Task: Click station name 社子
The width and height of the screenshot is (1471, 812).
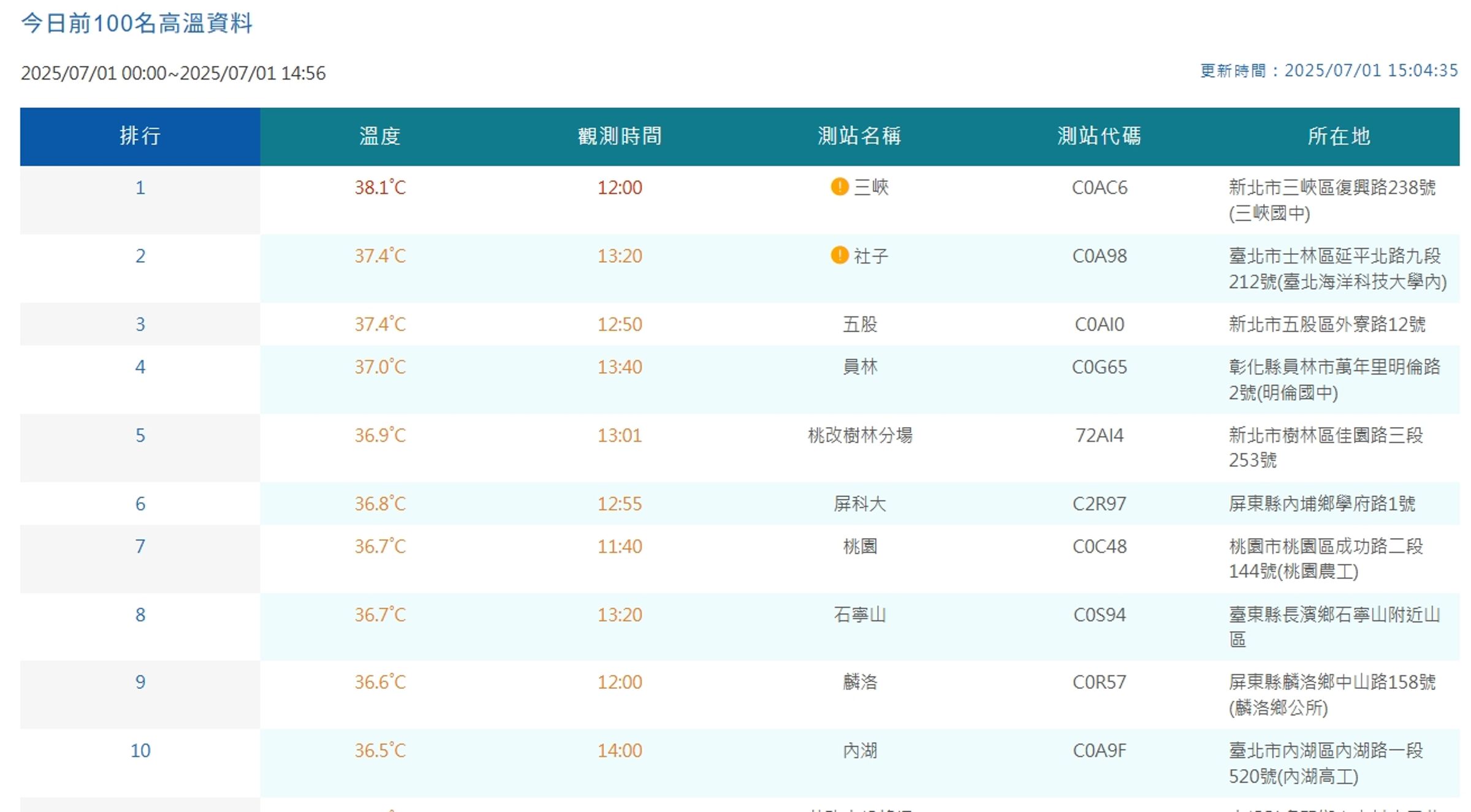Action: click(871, 256)
